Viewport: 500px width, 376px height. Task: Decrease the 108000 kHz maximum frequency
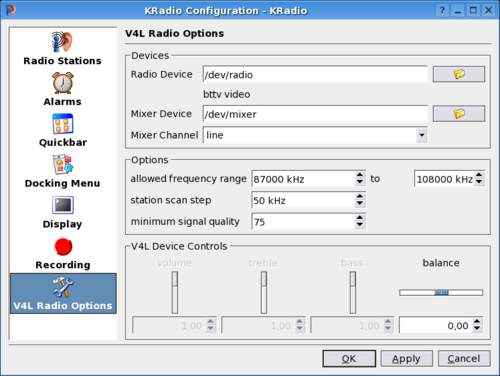[x=479, y=182]
